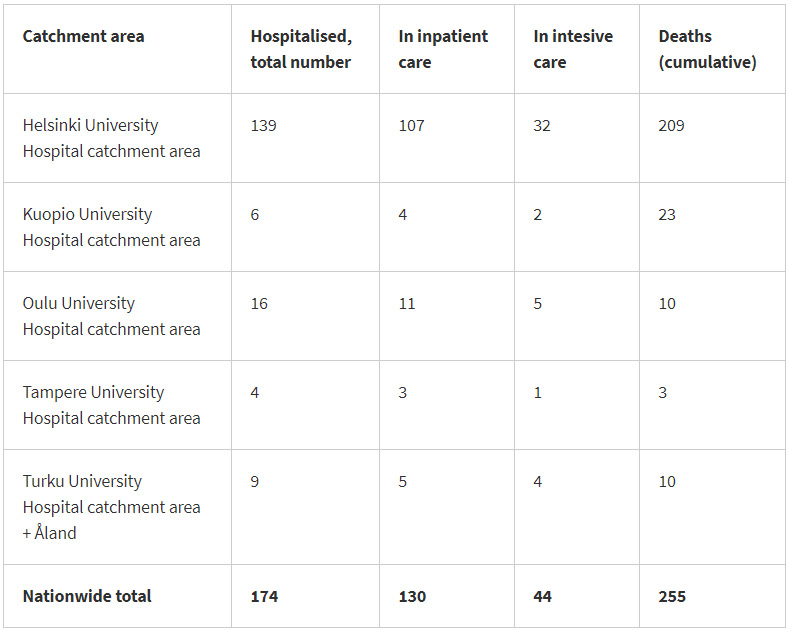Click Turku University Hospital + Åland cell

111,507
